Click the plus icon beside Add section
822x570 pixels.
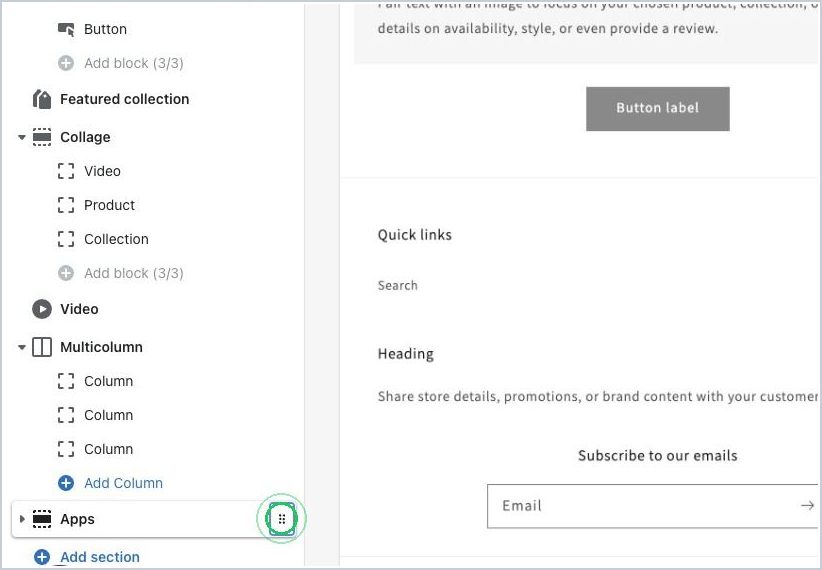[42, 557]
